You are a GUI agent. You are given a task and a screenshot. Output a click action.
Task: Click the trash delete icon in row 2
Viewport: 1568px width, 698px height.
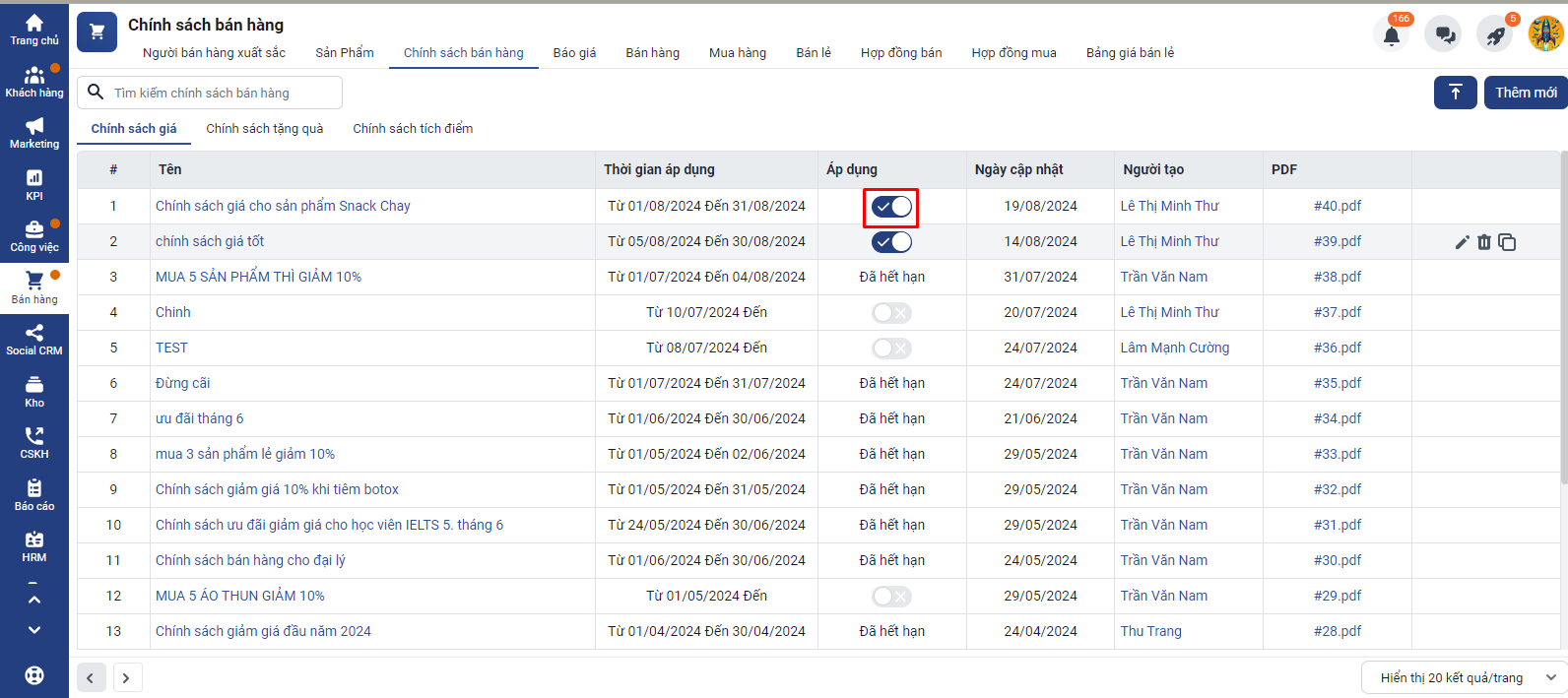pos(1484,242)
